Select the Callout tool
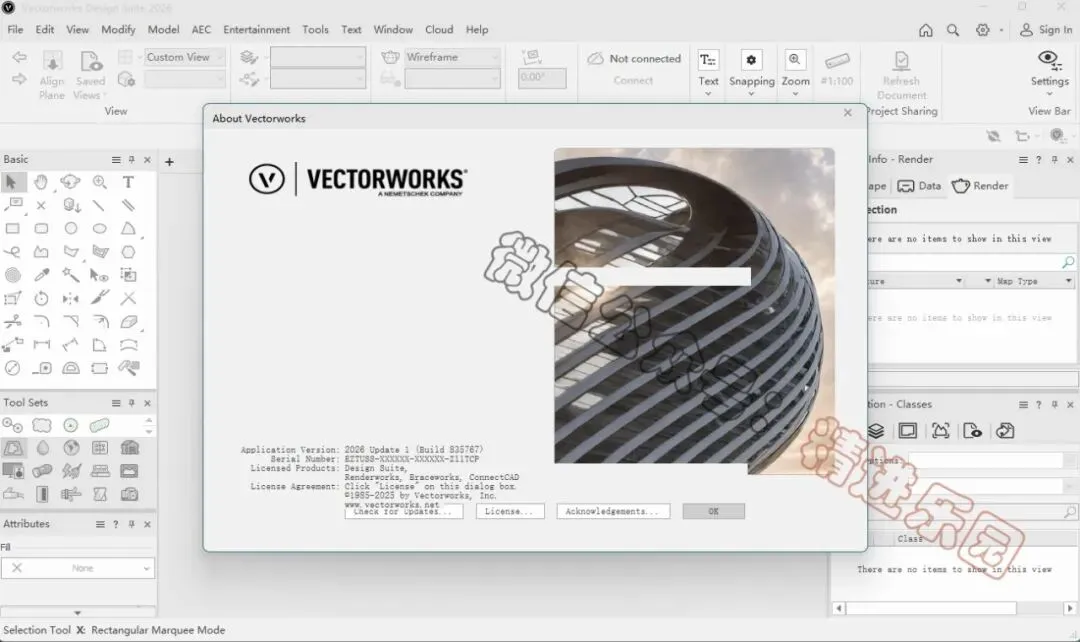Viewport: 1080px width, 642px height. click(13, 205)
